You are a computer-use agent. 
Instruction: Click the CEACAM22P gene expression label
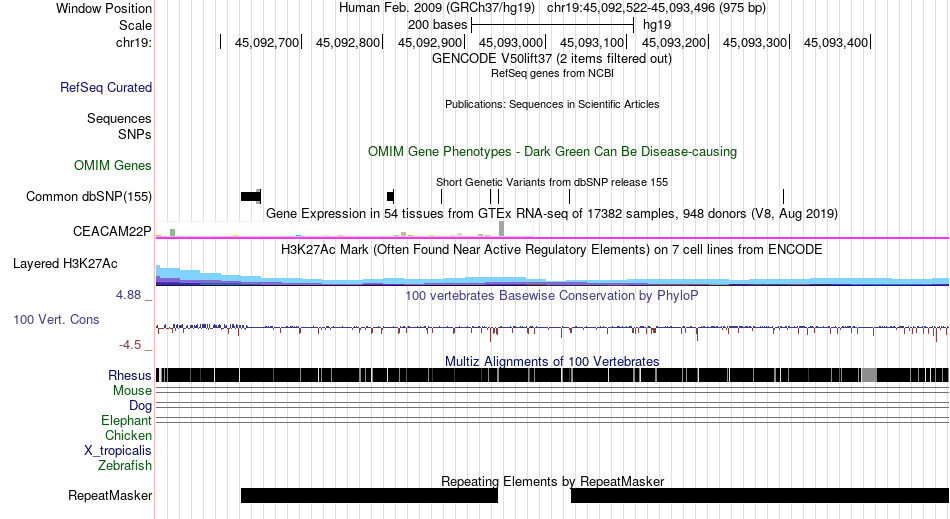[x=112, y=231]
